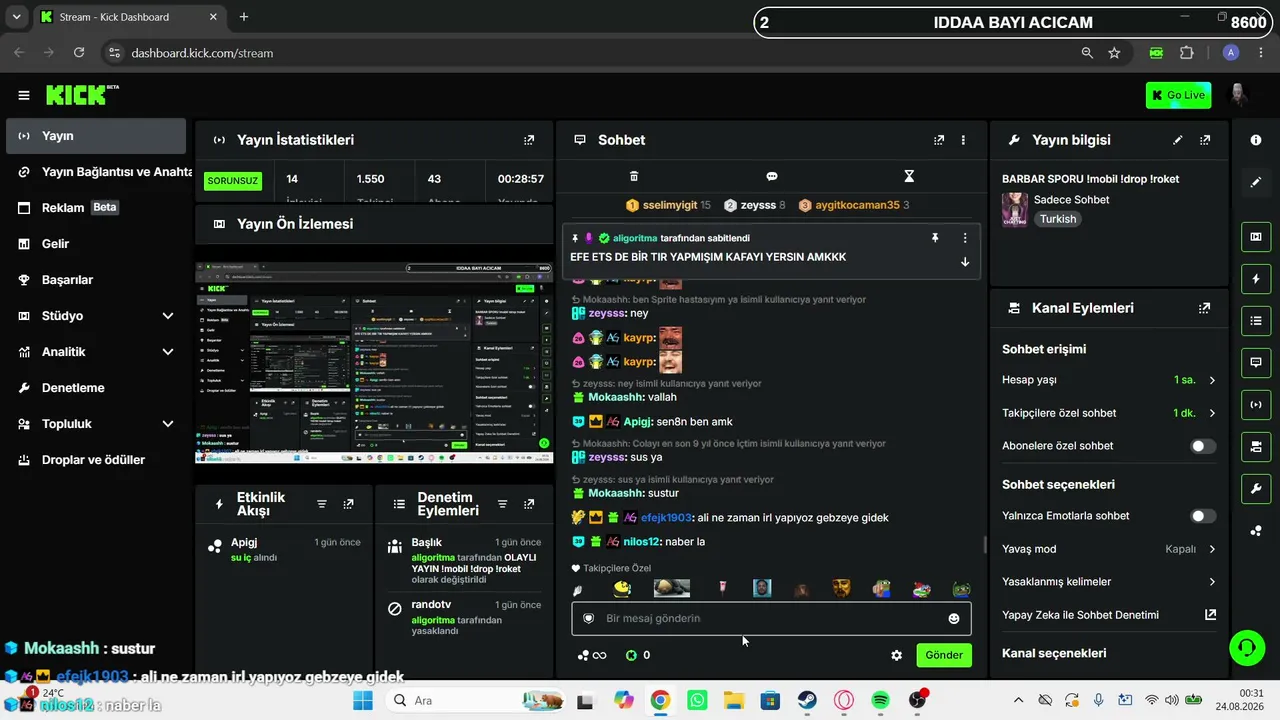This screenshot has height=720, width=1280.
Task: Expand the pinned message with down arrow
Action: [965, 262]
